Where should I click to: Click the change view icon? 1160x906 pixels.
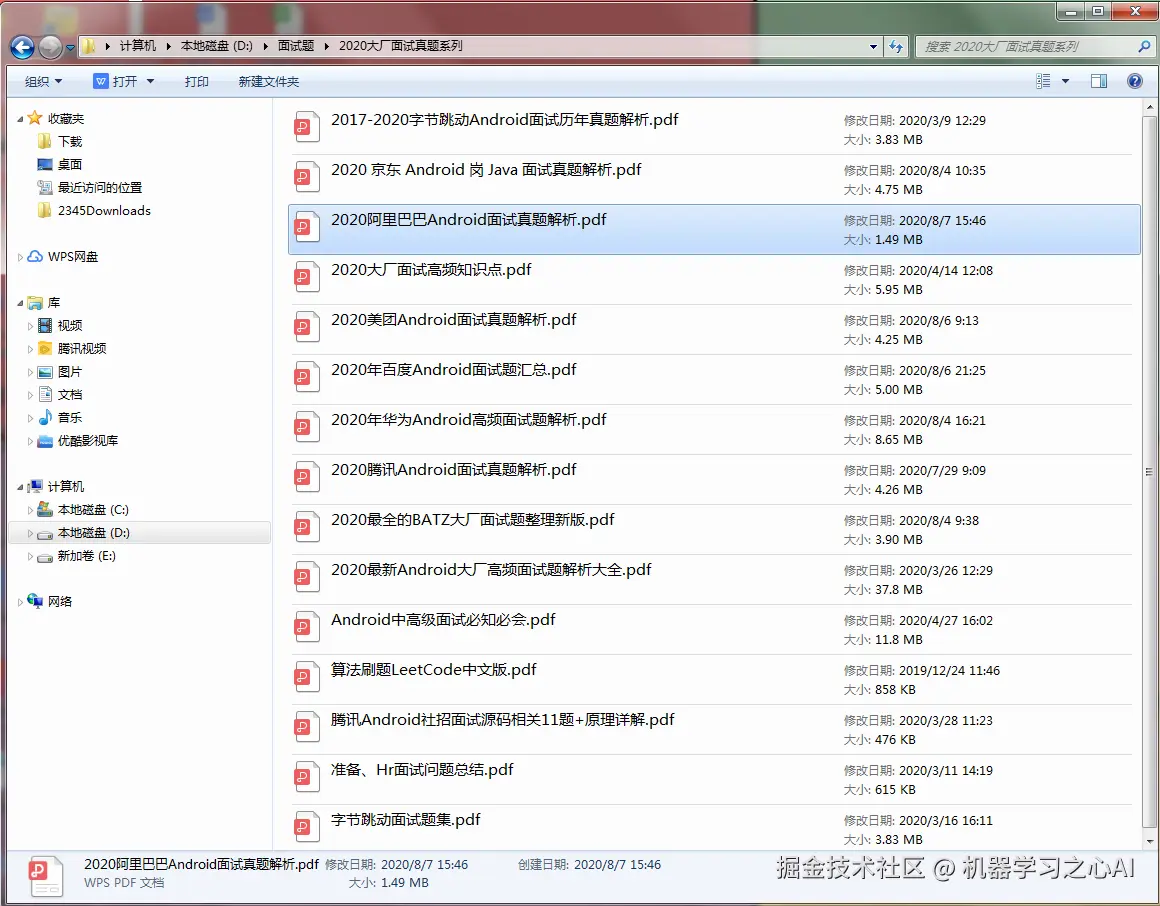[1043, 81]
